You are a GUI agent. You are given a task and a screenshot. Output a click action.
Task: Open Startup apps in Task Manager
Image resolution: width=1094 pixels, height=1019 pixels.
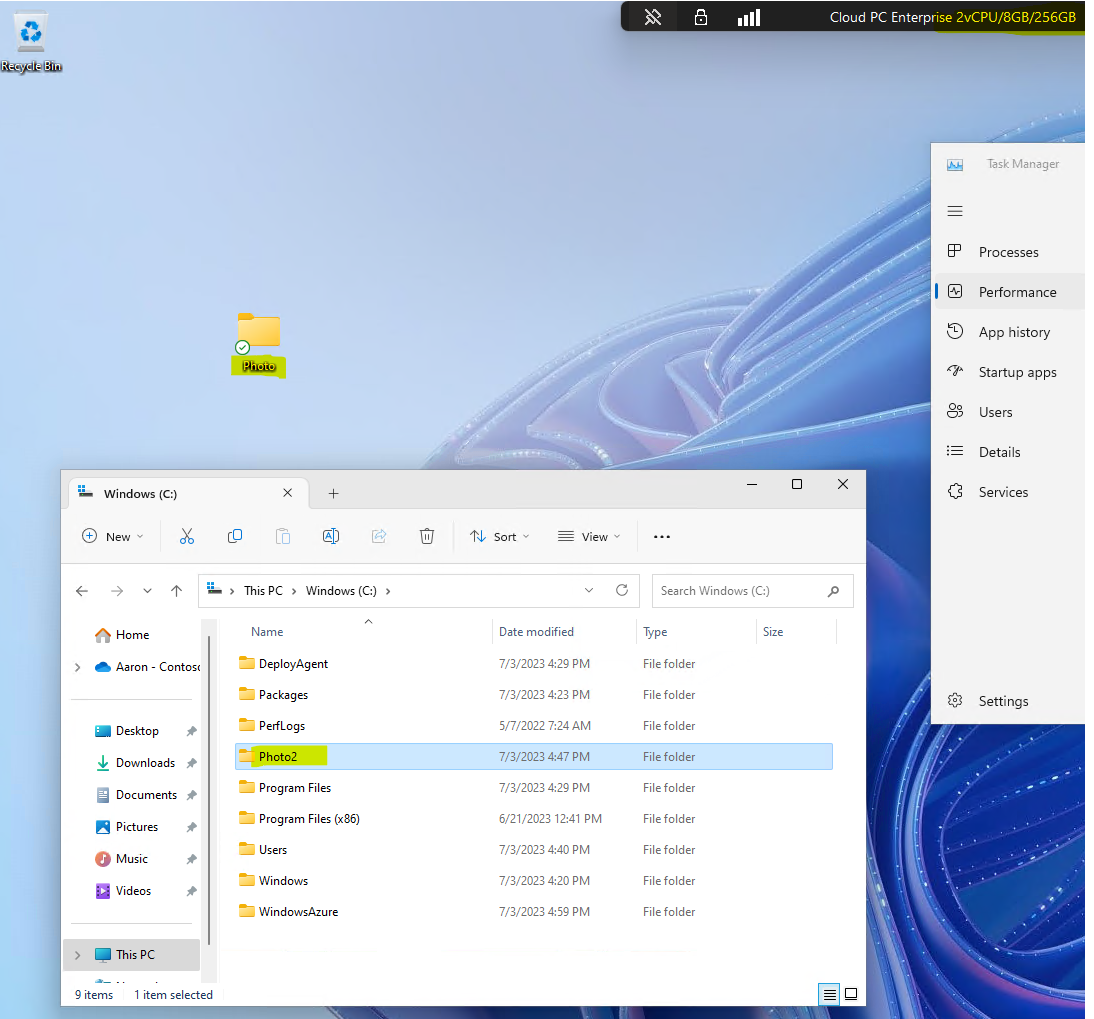tap(1009, 372)
